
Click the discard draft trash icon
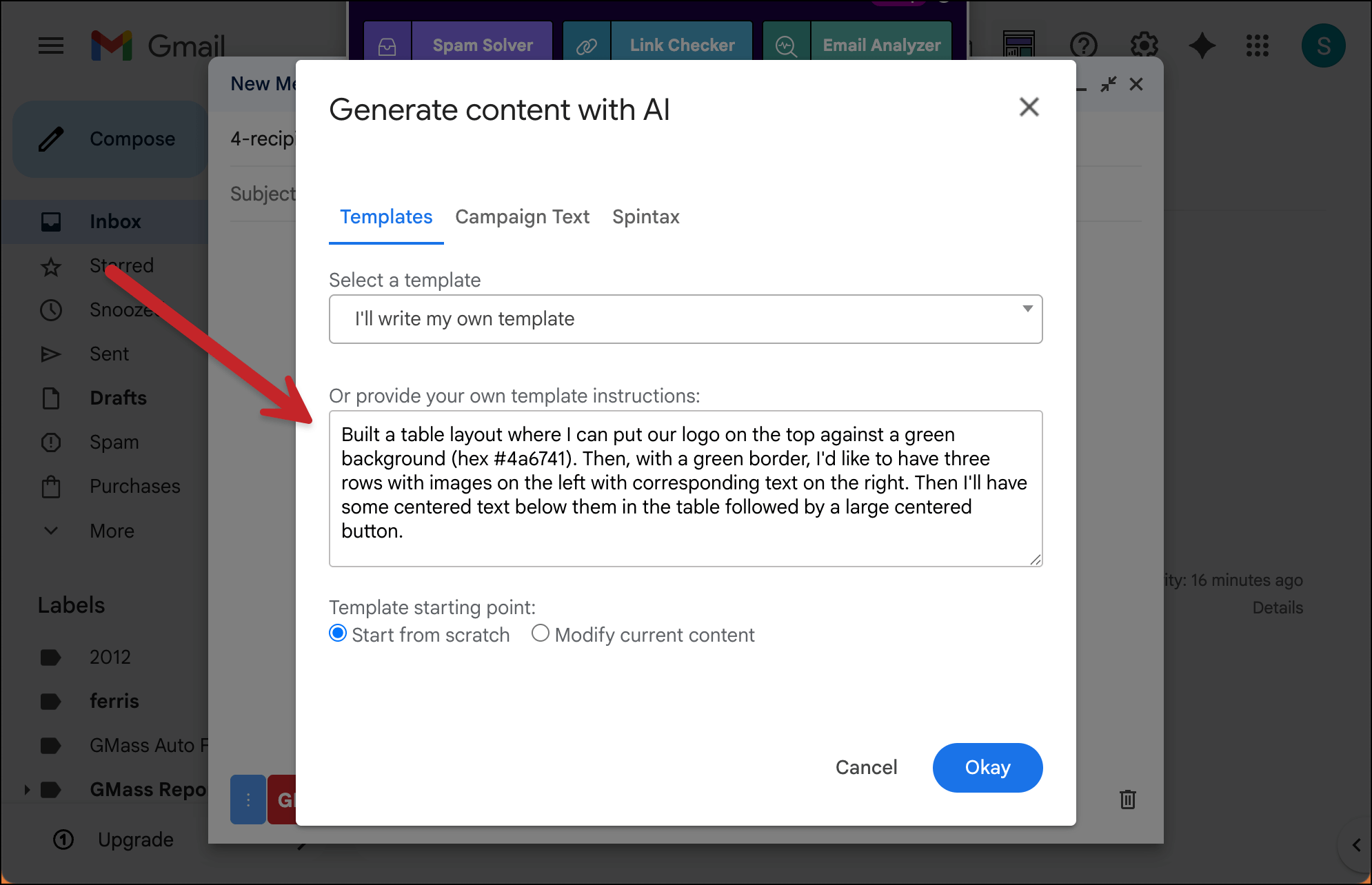(1128, 799)
